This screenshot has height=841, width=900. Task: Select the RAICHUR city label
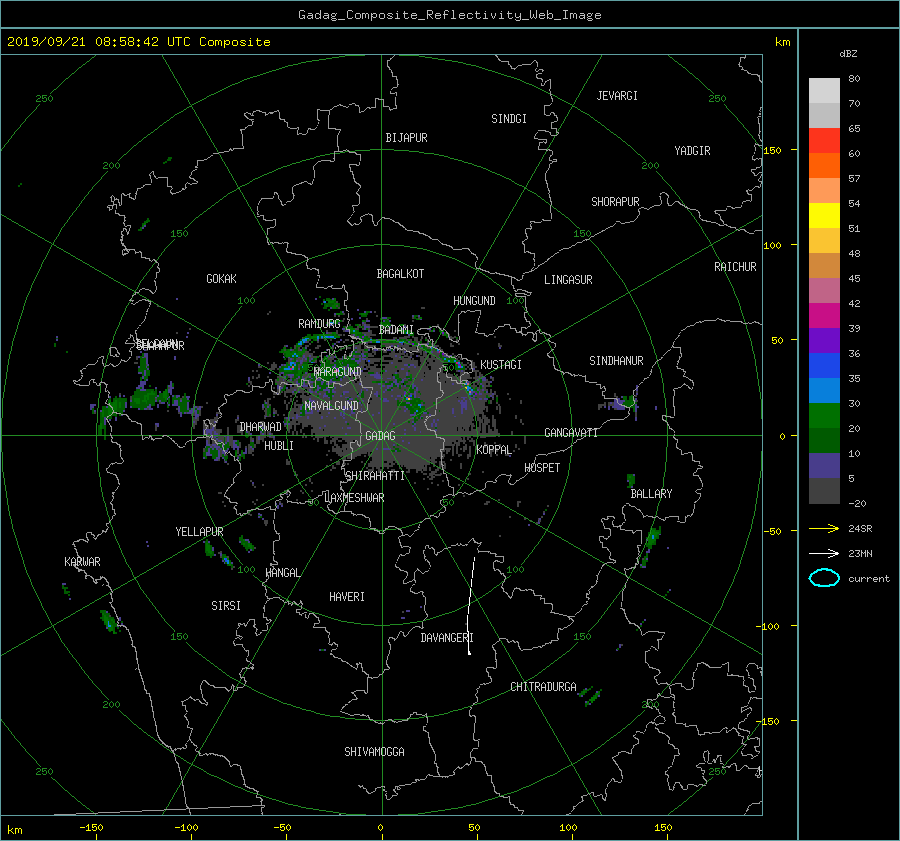pos(735,267)
